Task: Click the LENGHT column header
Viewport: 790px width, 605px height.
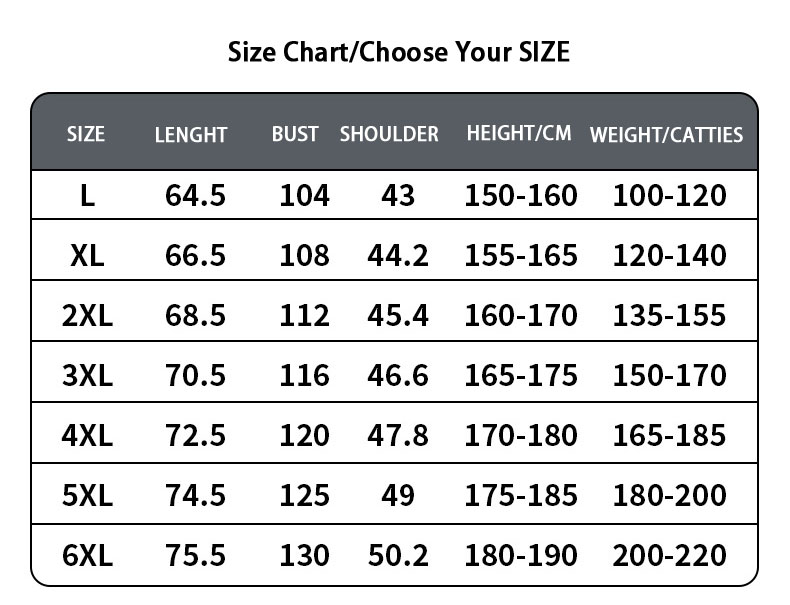Action: tap(191, 135)
